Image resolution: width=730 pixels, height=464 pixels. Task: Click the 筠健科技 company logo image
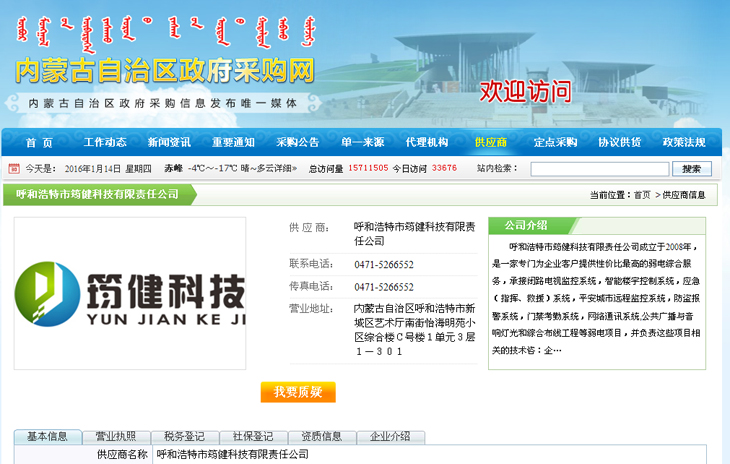(130, 293)
